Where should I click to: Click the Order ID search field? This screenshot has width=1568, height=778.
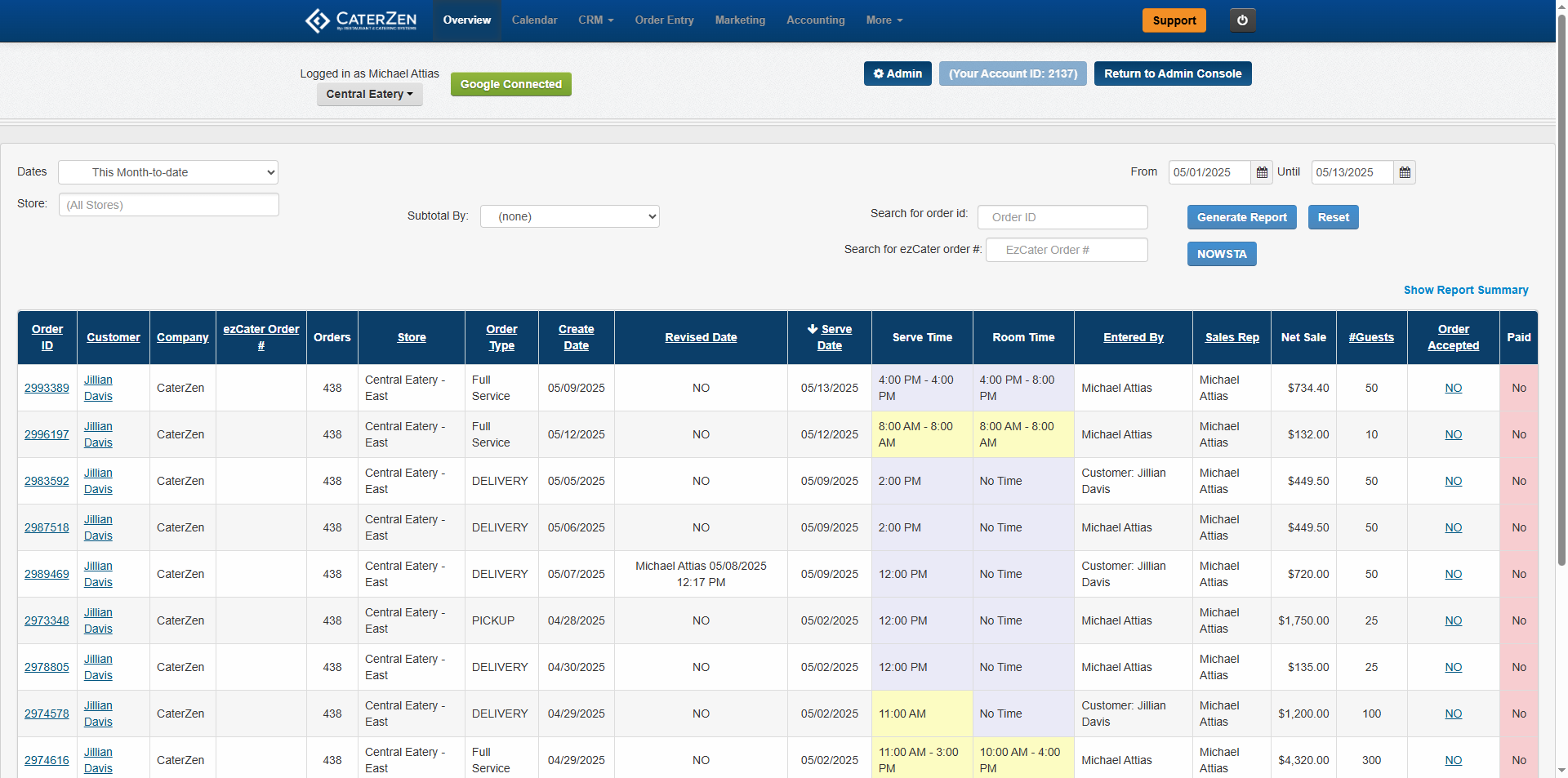(x=1062, y=217)
